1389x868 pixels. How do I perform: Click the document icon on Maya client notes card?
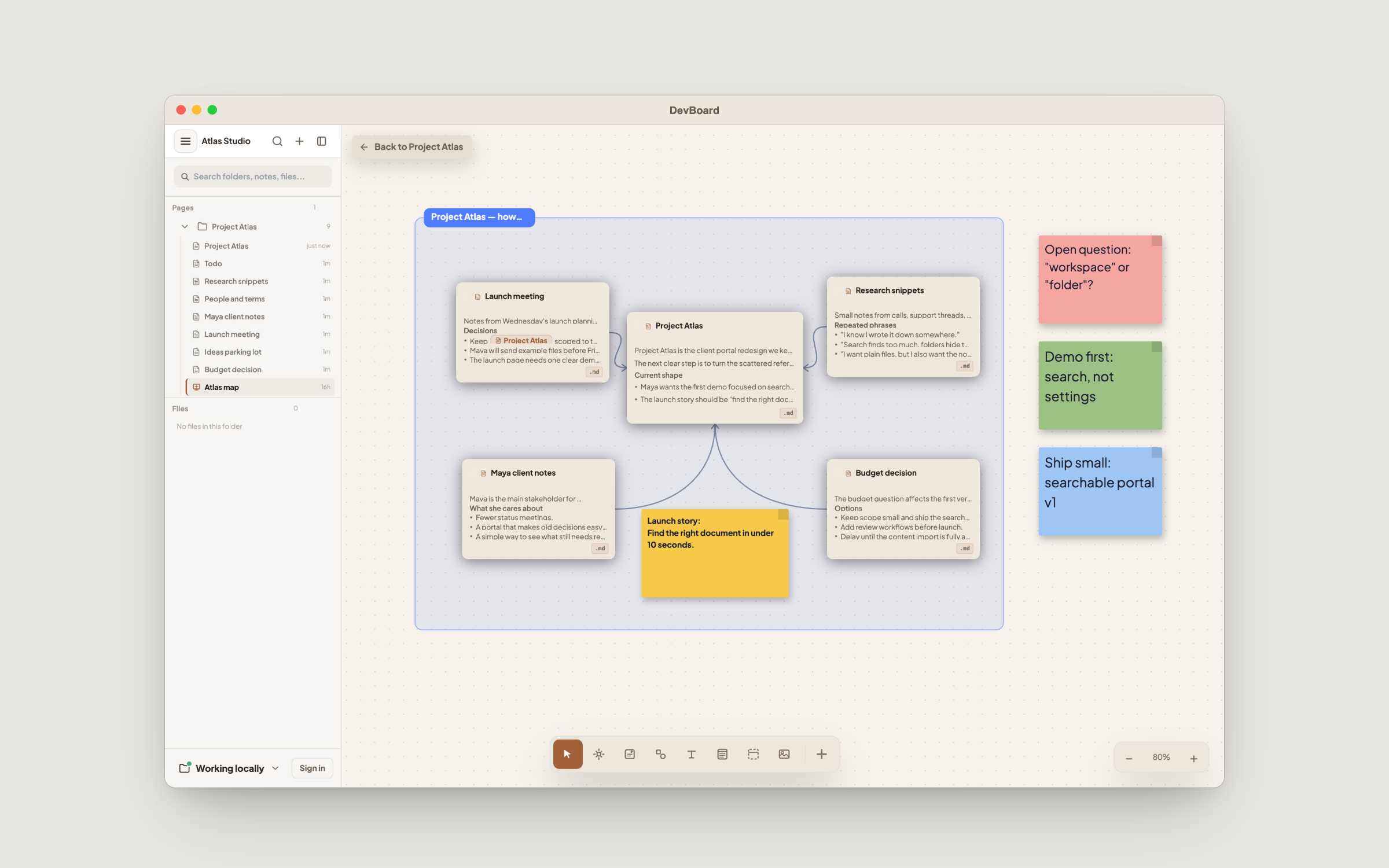tap(483, 473)
